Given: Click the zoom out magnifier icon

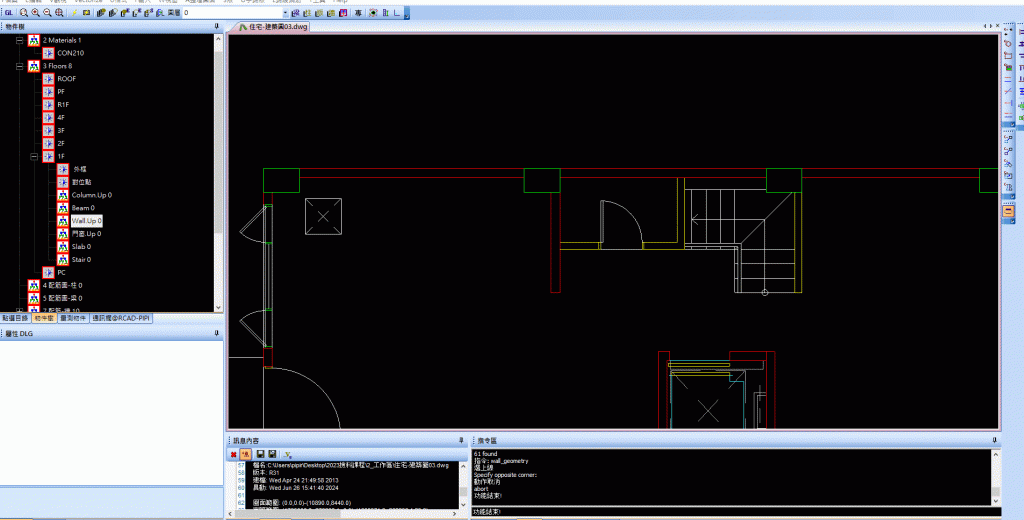Looking at the screenshot, I should tap(48, 13).
